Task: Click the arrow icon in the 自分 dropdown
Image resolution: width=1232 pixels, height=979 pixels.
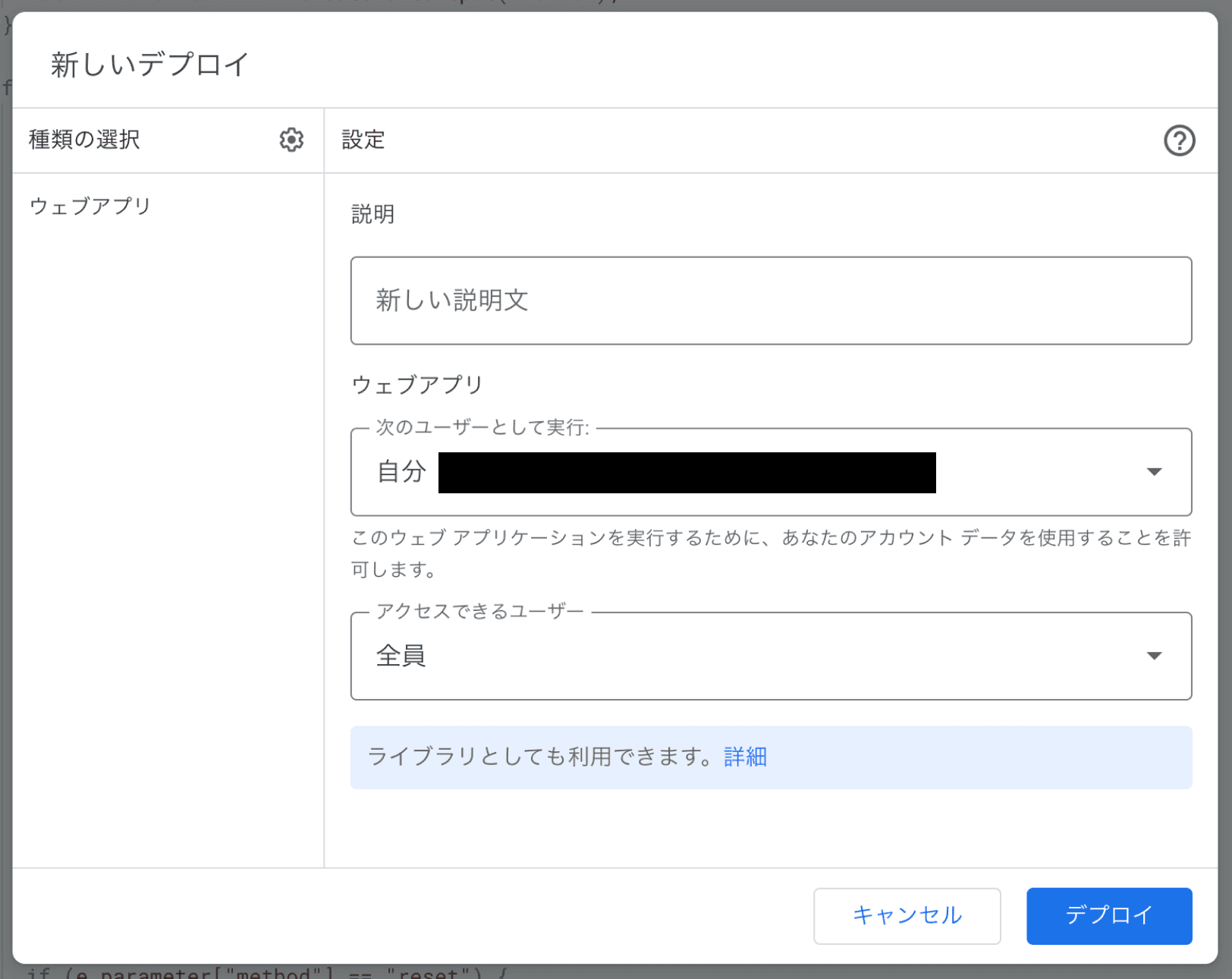Action: [x=1154, y=472]
